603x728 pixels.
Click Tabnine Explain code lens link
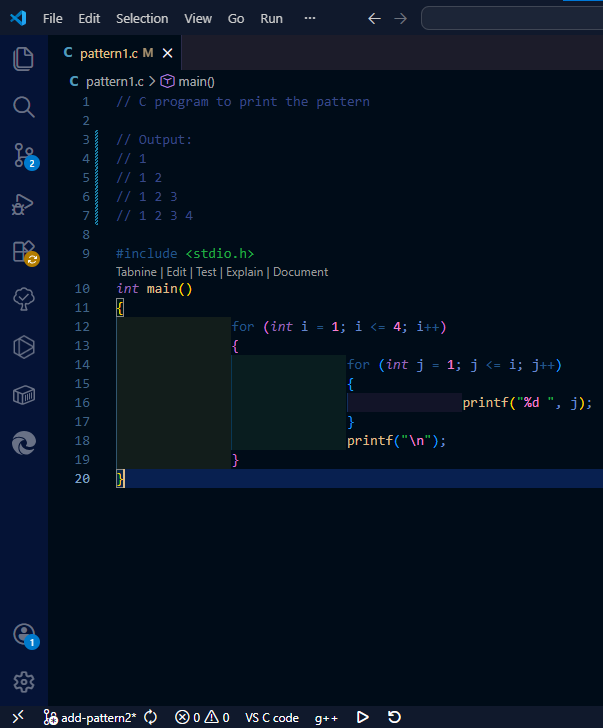tap(244, 272)
